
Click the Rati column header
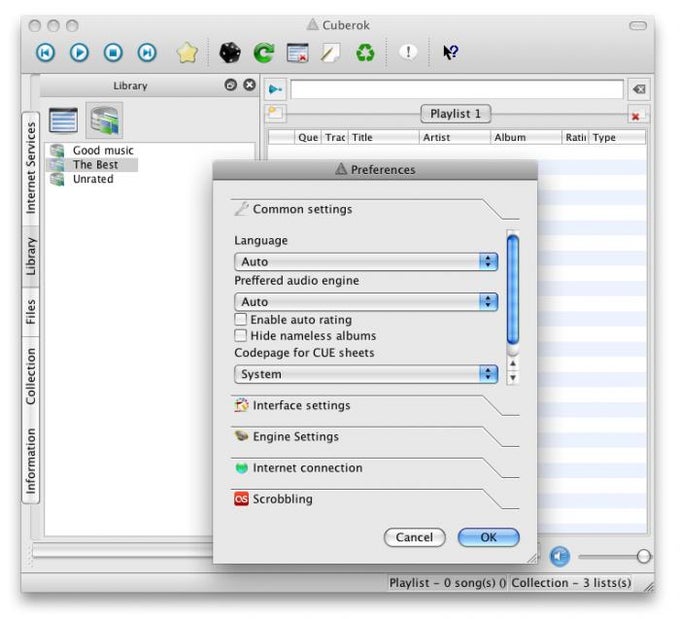[575, 138]
